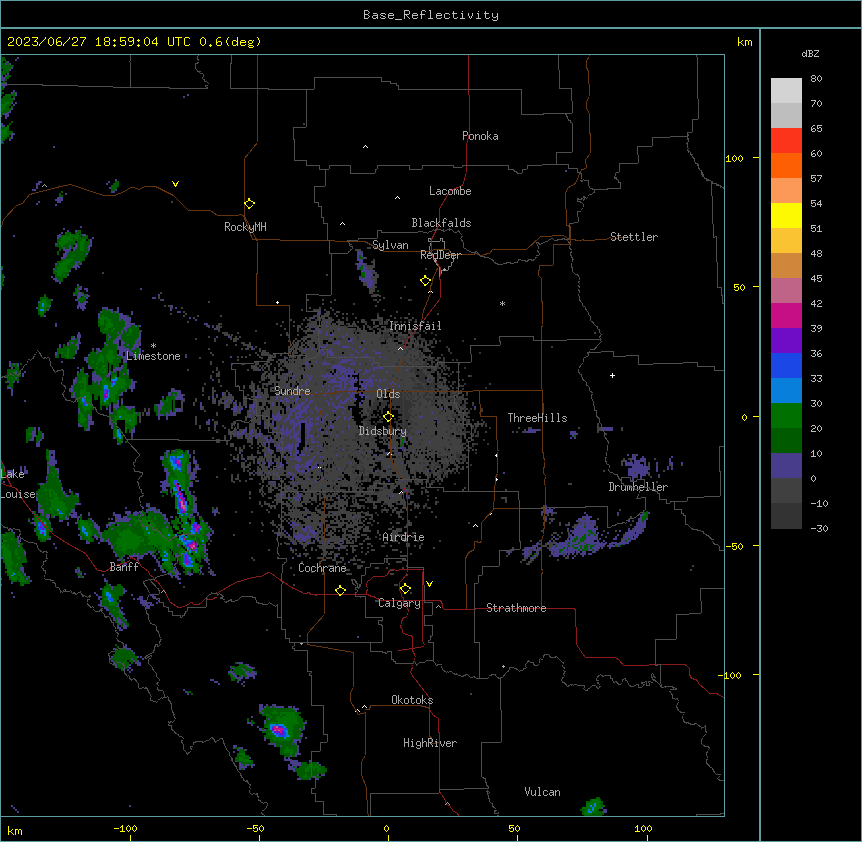This screenshot has height=842, width=862.
Task: Click the red 60-65 dBZ legend swatch
Action: point(786,140)
